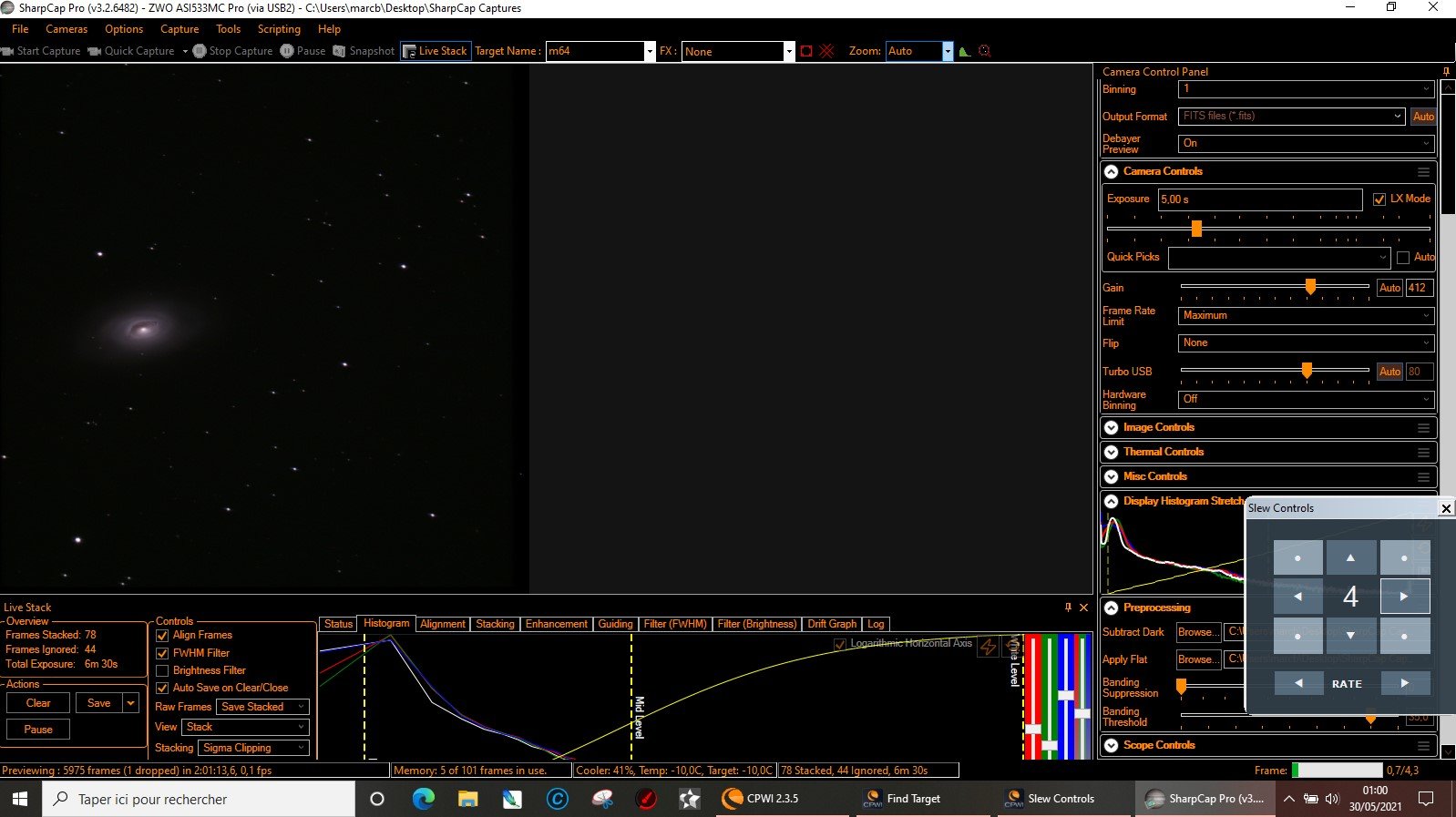Click the Clear button in Actions
Image resolution: width=1456 pixels, height=817 pixels.
[38, 703]
